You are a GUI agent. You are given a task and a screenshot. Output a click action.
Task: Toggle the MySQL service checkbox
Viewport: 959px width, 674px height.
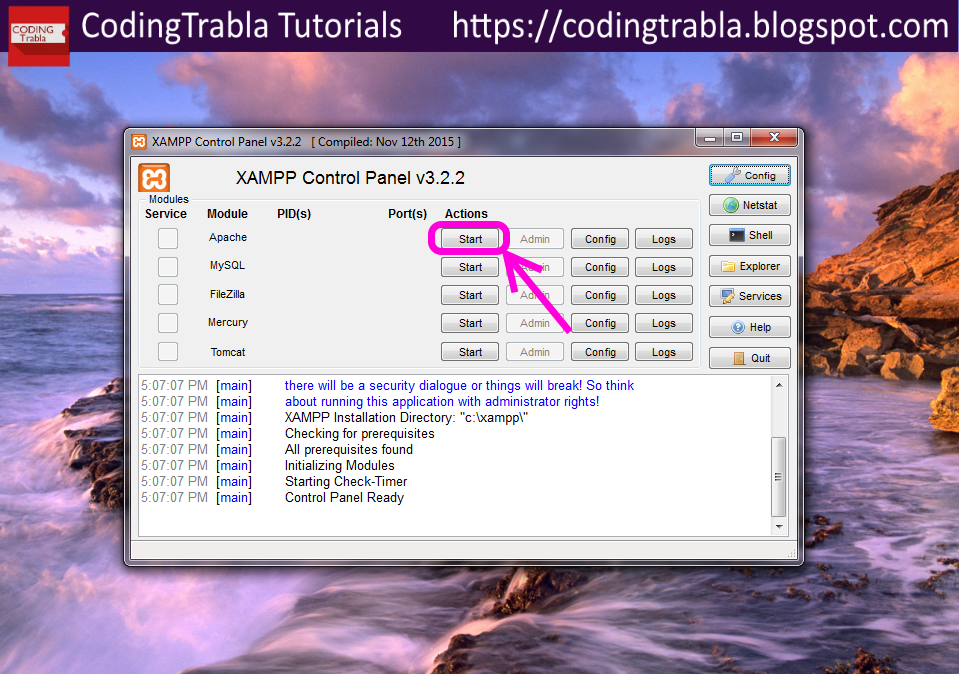168,267
